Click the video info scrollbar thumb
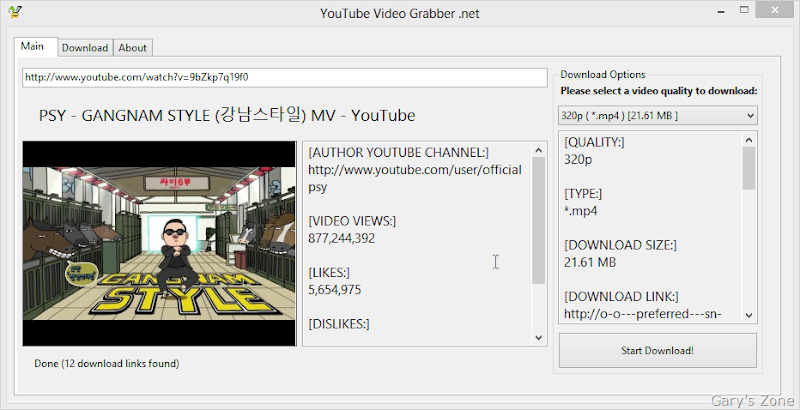This screenshot has width=800, height=410. point(538,220)
